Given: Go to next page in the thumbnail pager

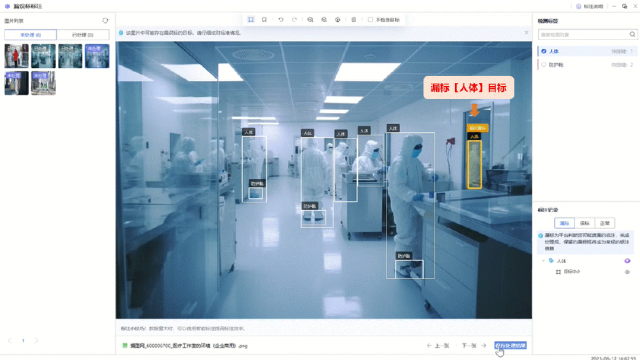Looking at the screenshot, I should 36,340.
